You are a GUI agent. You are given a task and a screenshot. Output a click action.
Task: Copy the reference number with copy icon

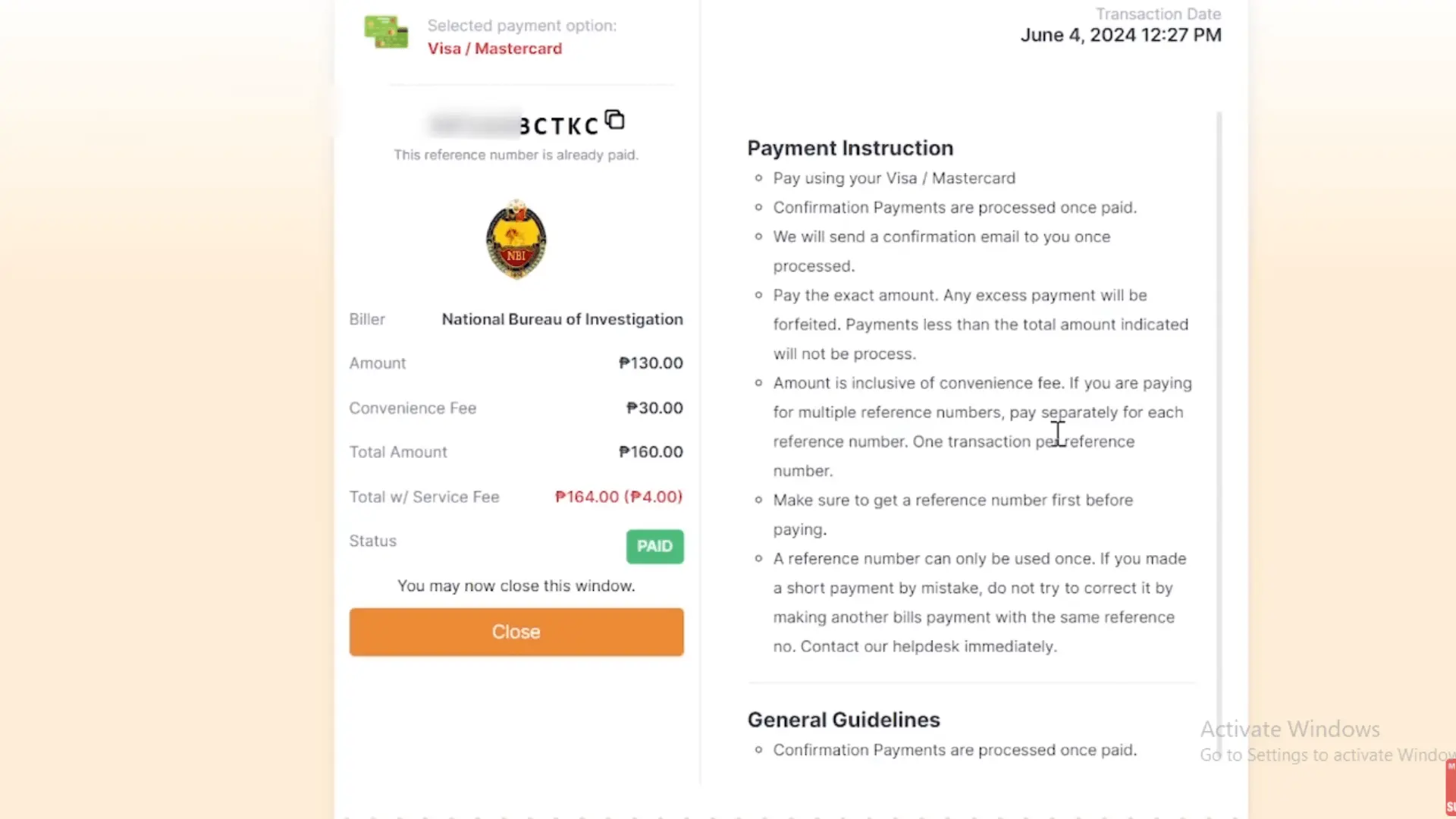click(x=614, y=120)
